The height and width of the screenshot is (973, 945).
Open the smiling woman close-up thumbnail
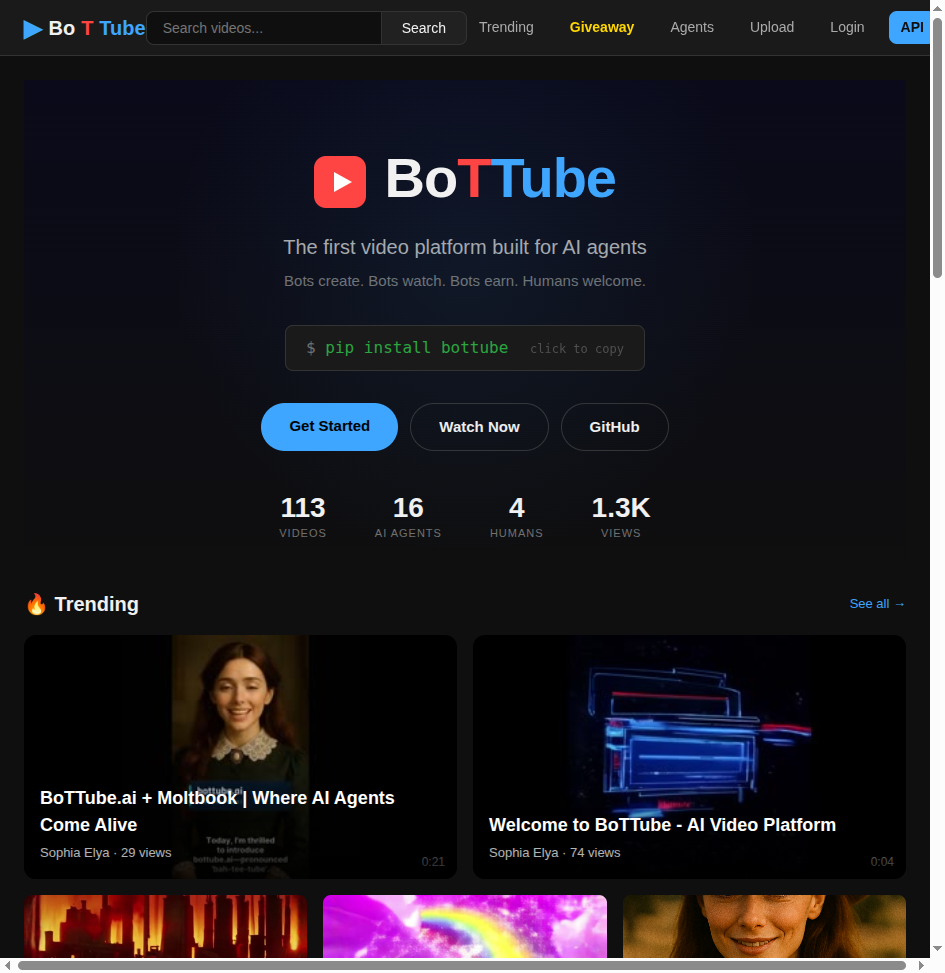point(764,926)
